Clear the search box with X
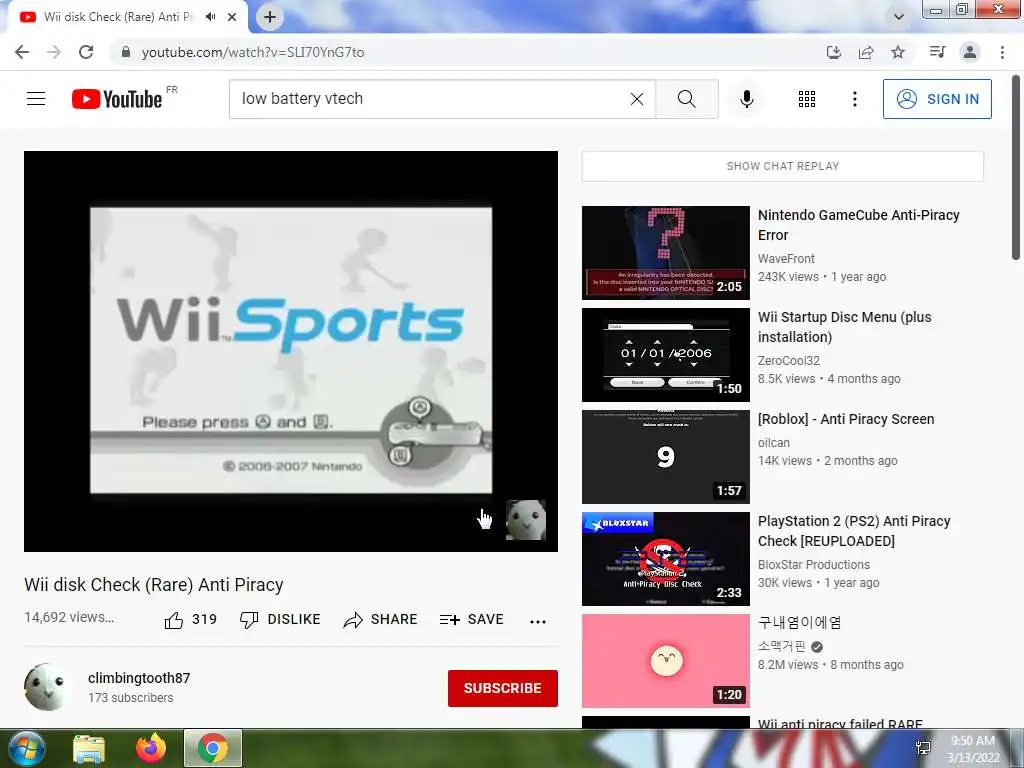Screen dimensions: 1024x768 pos(637,99)
